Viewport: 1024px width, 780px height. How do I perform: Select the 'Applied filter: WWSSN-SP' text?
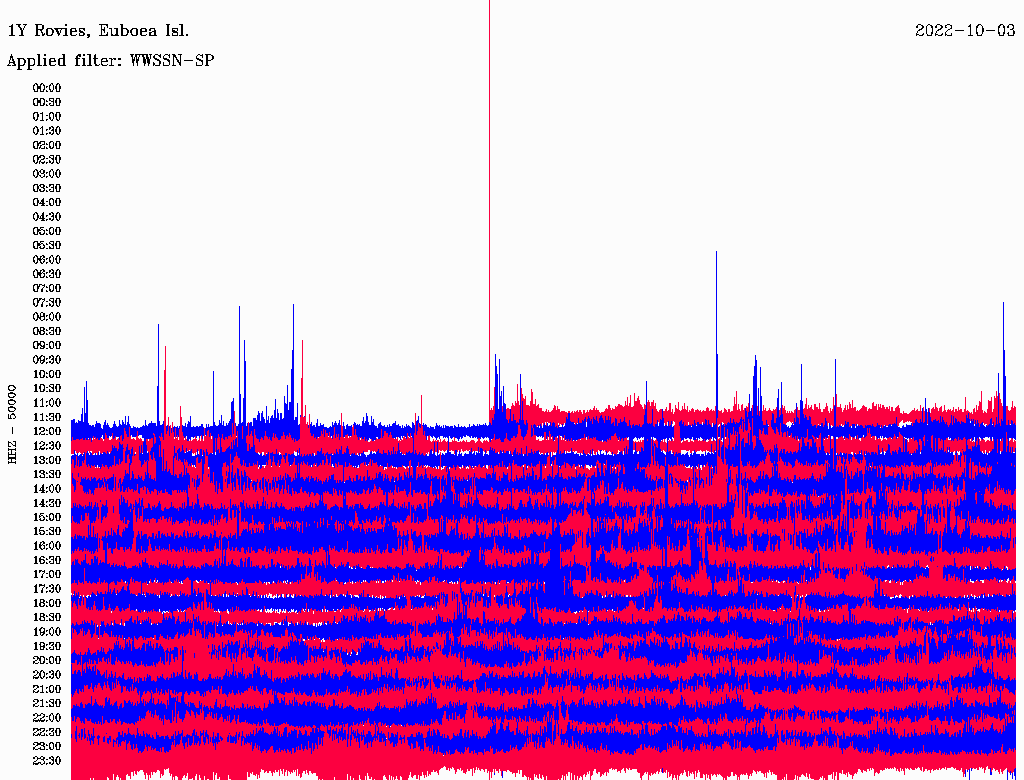(111, 61)
